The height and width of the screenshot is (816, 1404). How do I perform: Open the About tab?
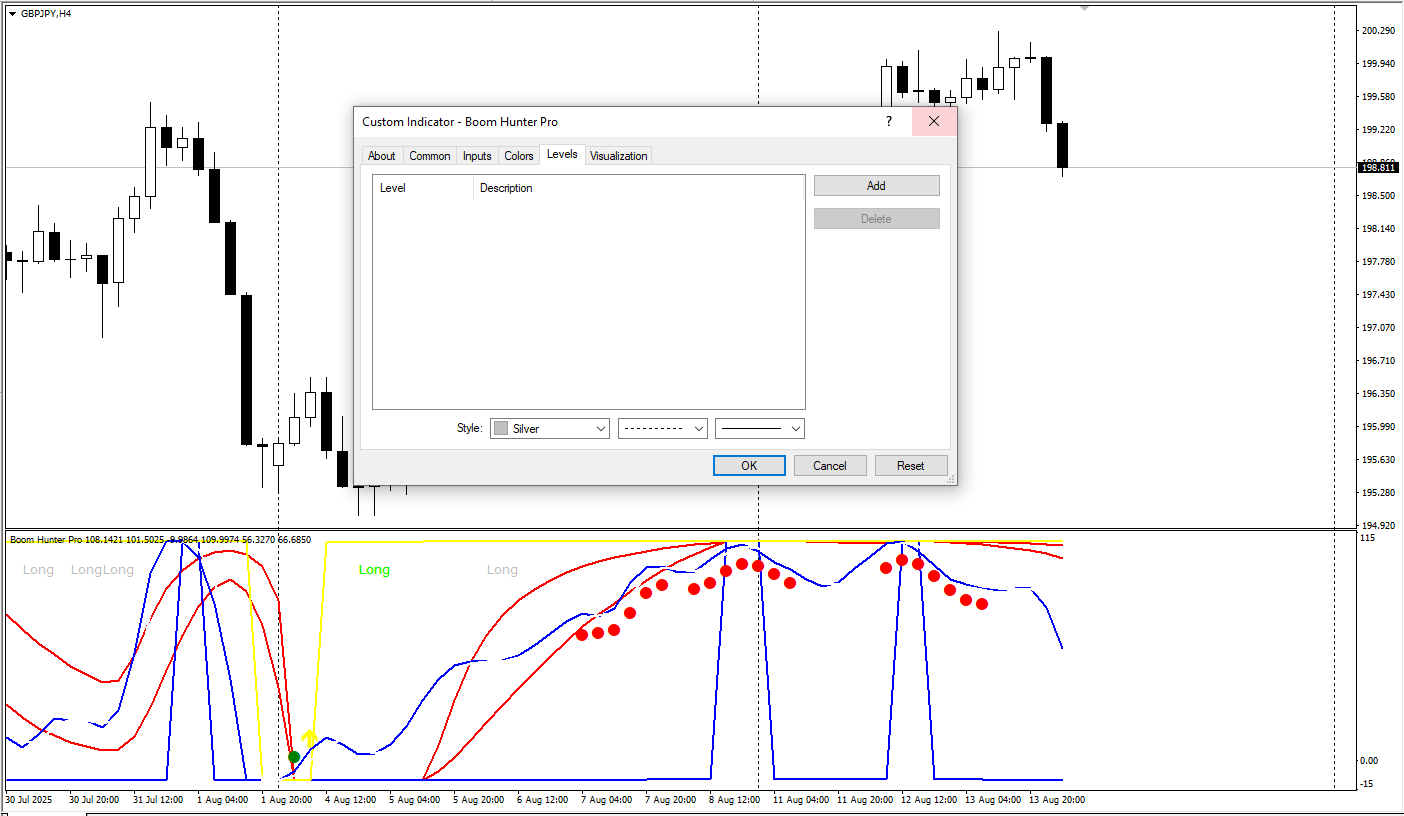pos(381,156)
